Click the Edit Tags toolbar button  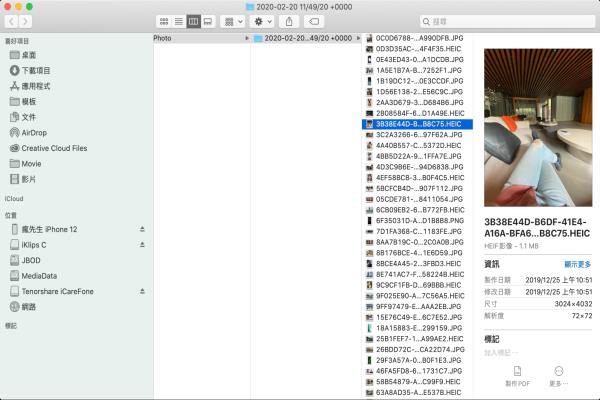tap(314, 21)
